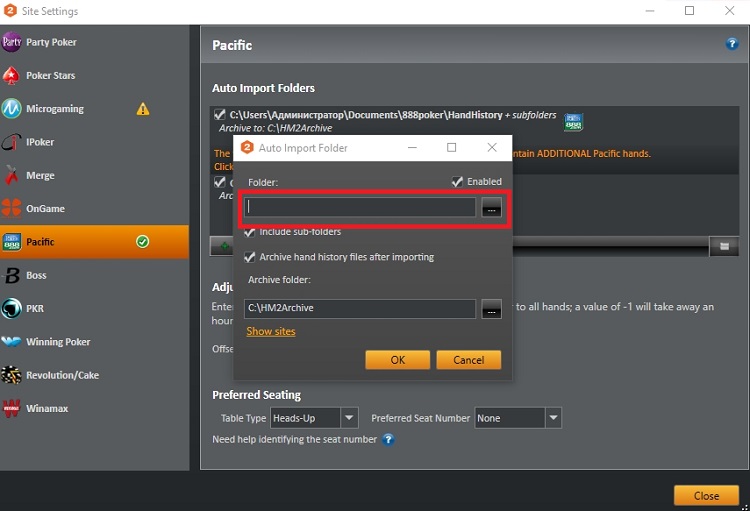Choose the Winamax site icon
Viewport: 750px width, 511px height.
pos(11,408)
